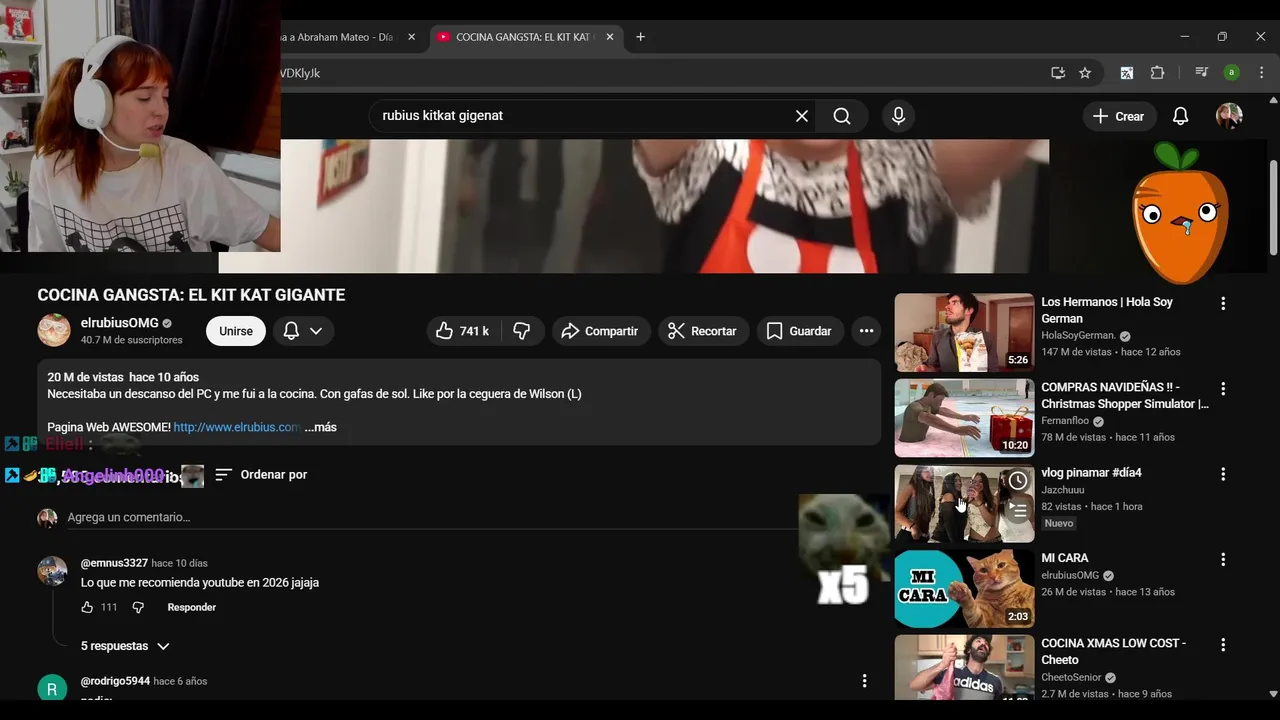The width and height of the screenshot is (1280, 720).
Task: Open options for Los Hermanos video
Action: click(1223, 303)
